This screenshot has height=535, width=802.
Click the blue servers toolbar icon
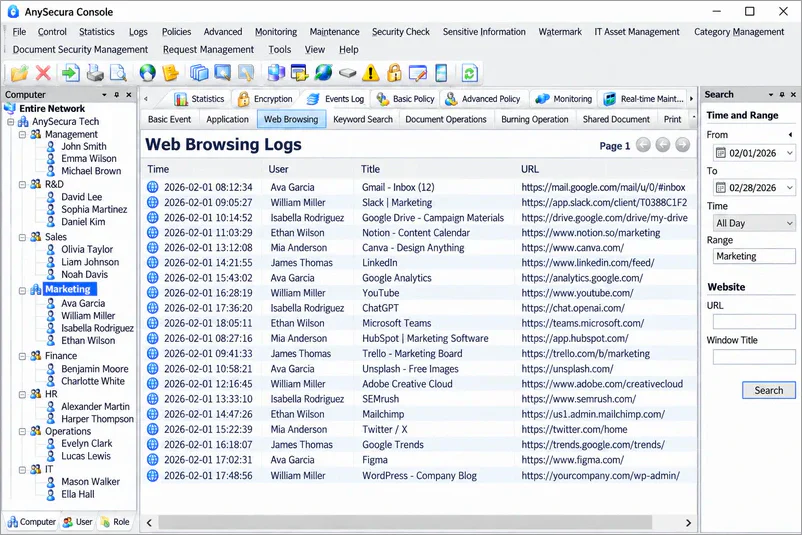pyautogui.click(x=276, y=73)
